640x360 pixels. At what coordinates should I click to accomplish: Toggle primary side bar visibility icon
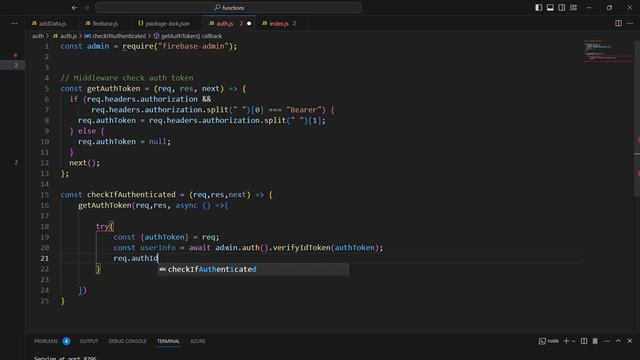539,7
